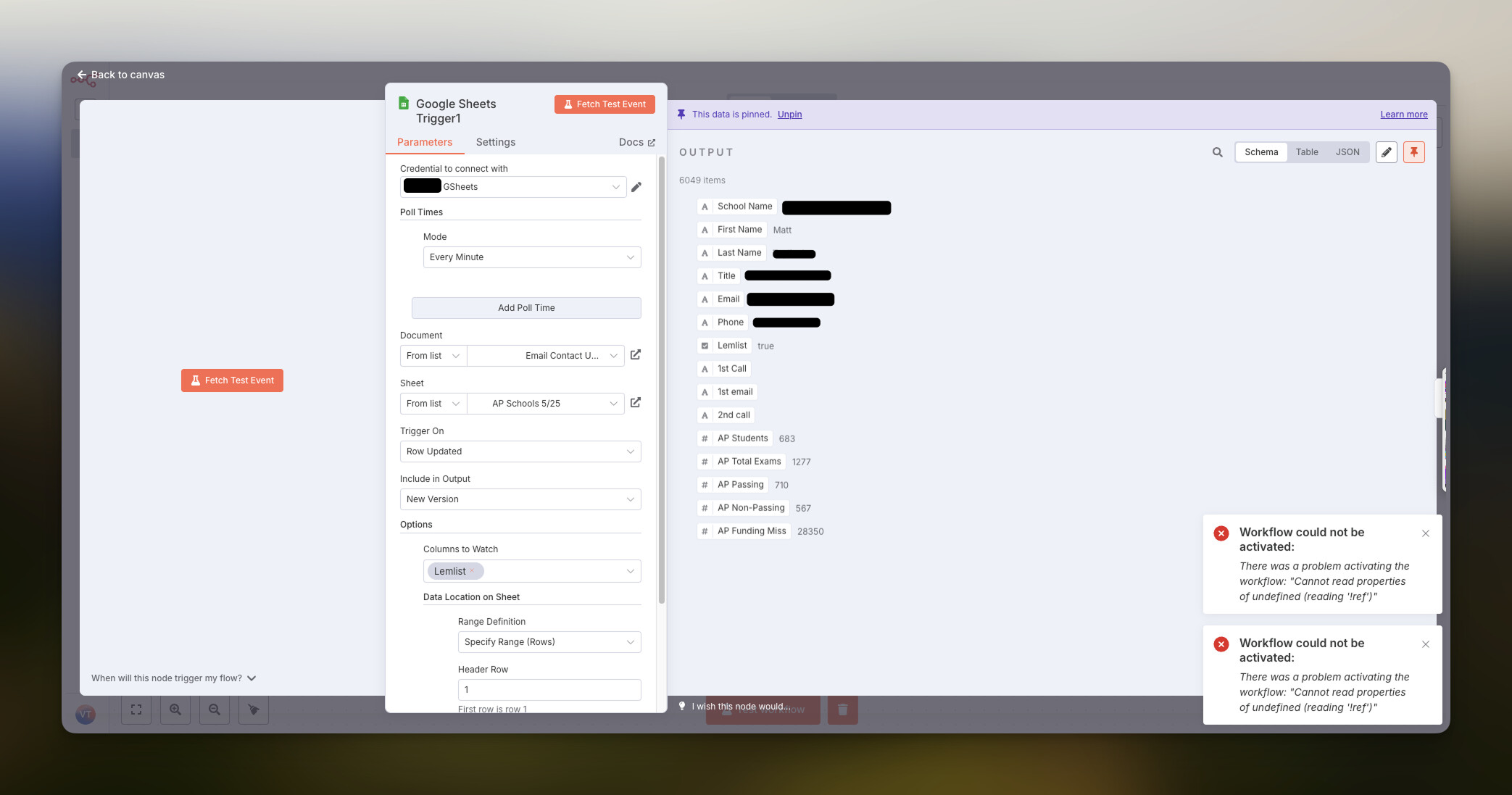This screenshot has height=795, width=1512.
Task: Click the edit output pencil icon
Action: pos(1386,152)
